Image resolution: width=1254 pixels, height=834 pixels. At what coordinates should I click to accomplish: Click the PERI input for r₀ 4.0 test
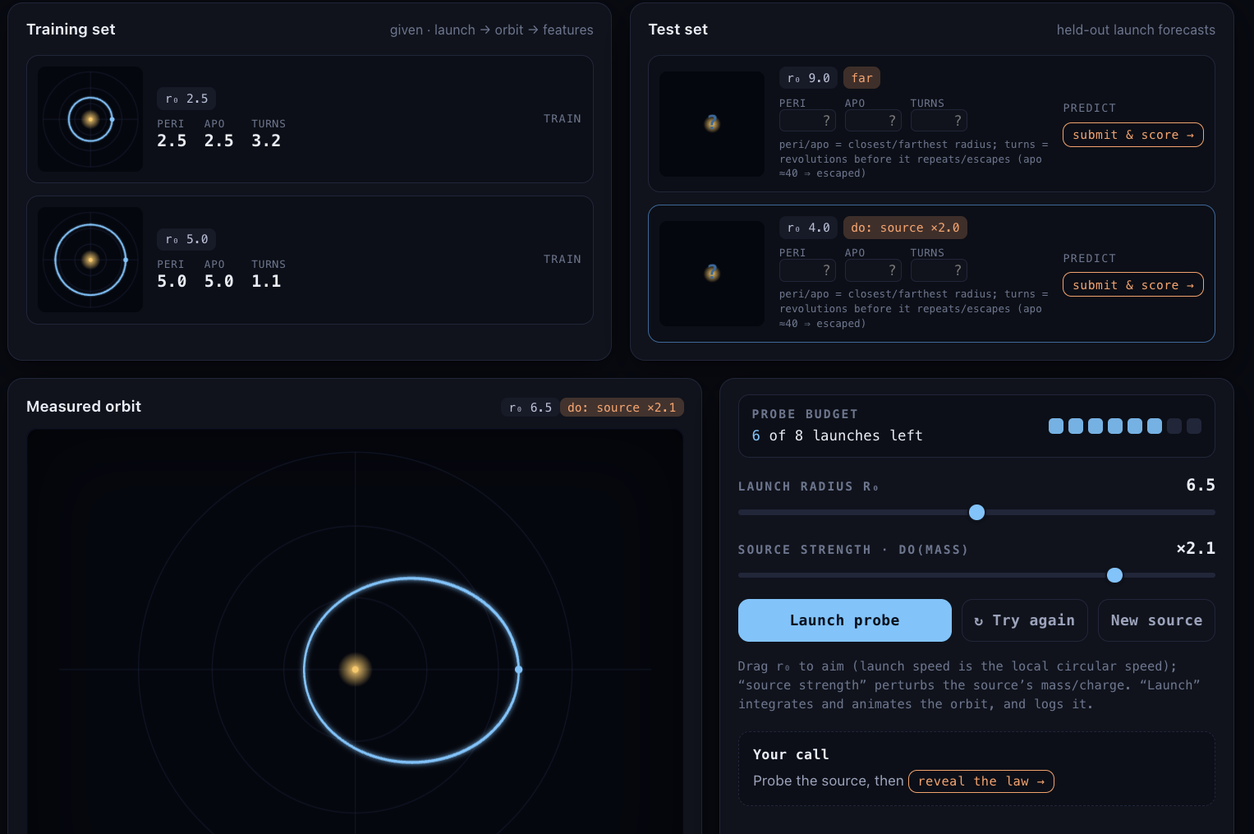pos(807,271)
